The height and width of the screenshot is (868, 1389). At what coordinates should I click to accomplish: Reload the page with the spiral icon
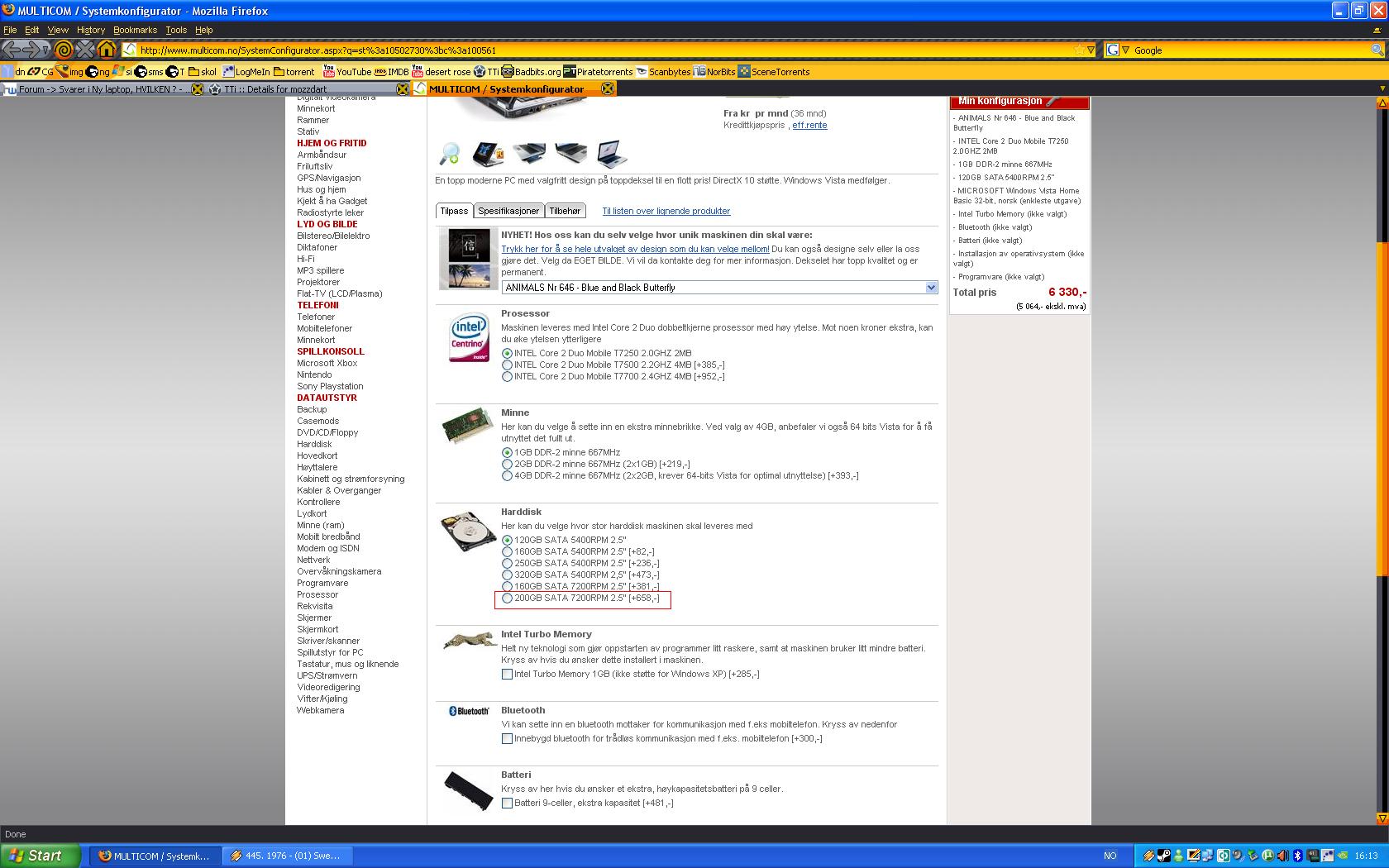(63, 50)
